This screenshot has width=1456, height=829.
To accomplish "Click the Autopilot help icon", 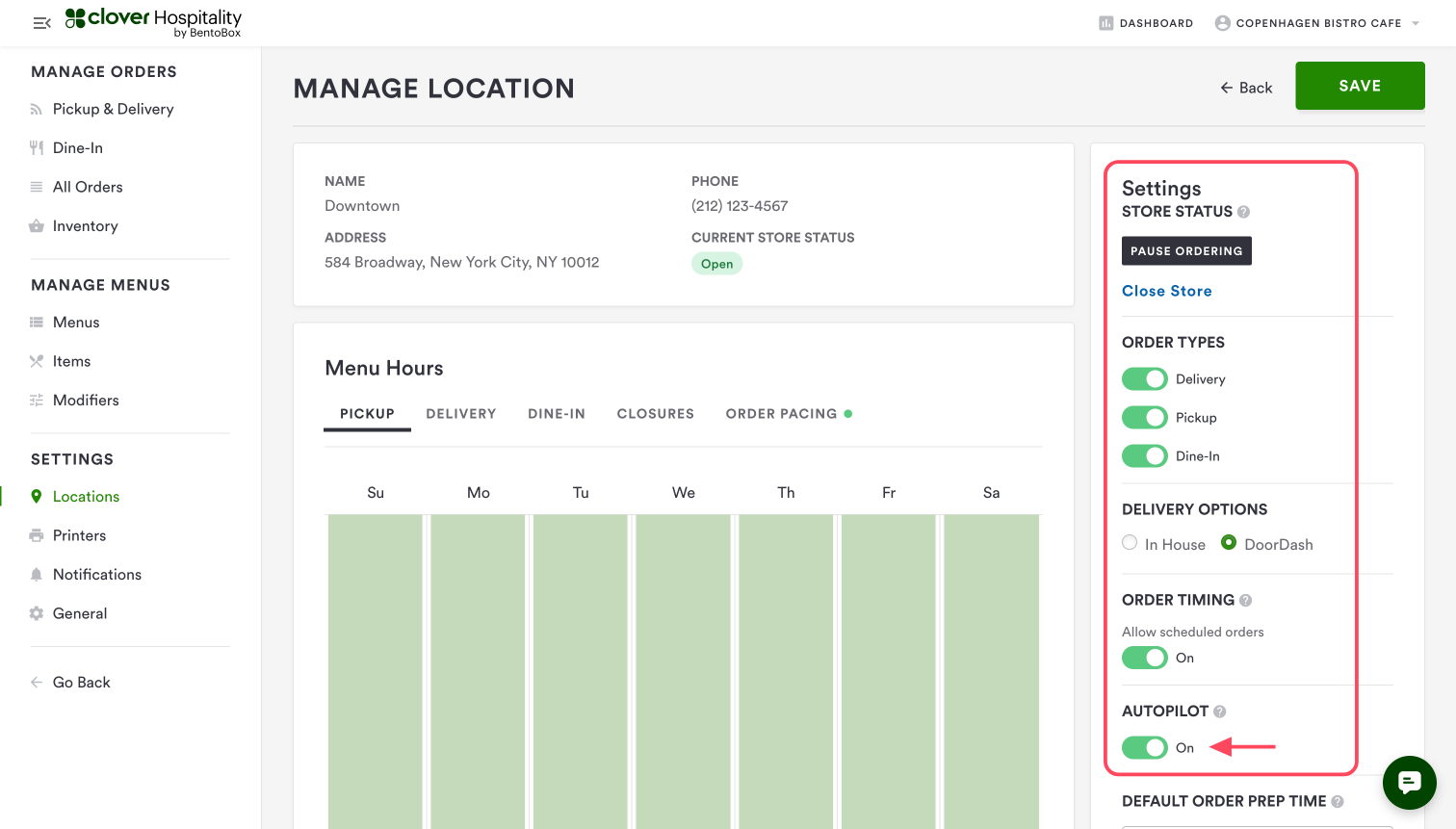I will tap(1219, 712).
